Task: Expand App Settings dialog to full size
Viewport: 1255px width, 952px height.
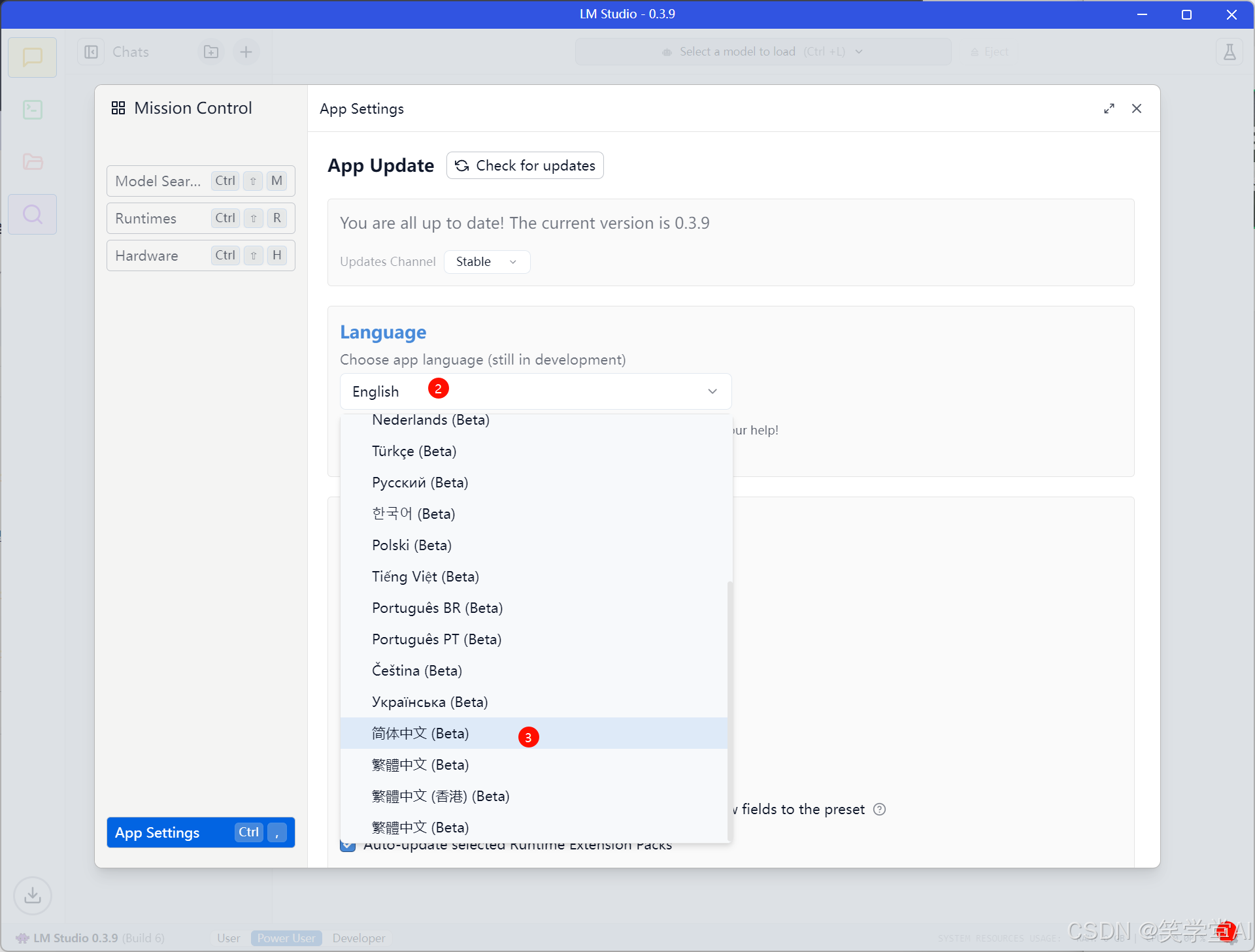Action: pos(1109,108)
